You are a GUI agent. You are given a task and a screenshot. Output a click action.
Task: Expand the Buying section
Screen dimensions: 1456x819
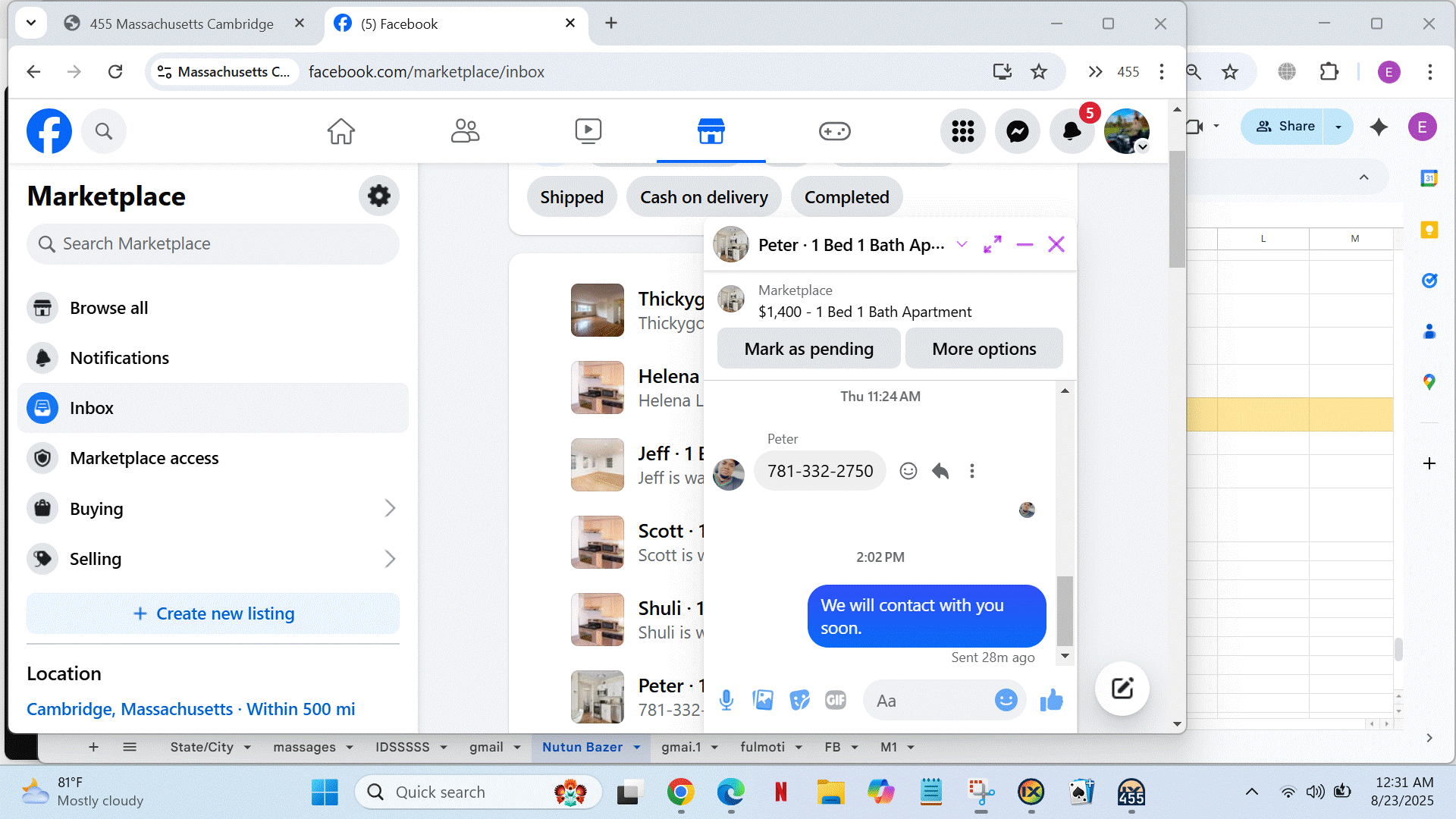(x=390, y=508)
